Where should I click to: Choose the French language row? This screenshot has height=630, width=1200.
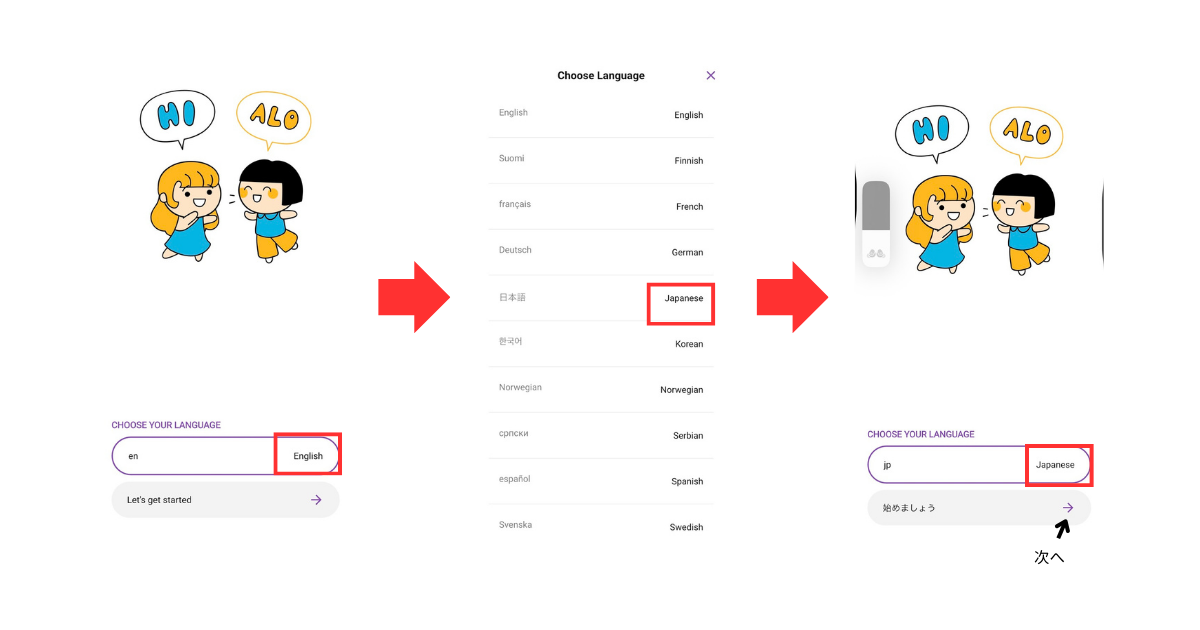601,206
